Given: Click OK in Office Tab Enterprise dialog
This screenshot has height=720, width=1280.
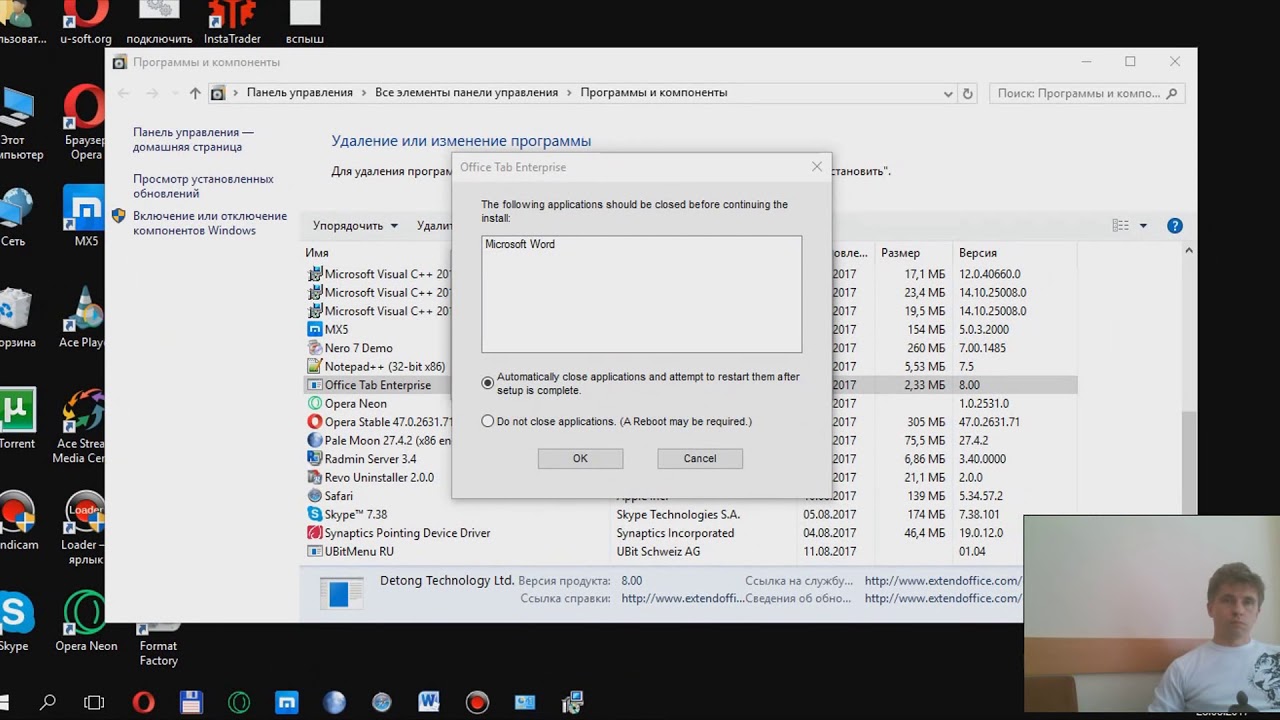Looking at the screenshot, I should click(580, 458).
